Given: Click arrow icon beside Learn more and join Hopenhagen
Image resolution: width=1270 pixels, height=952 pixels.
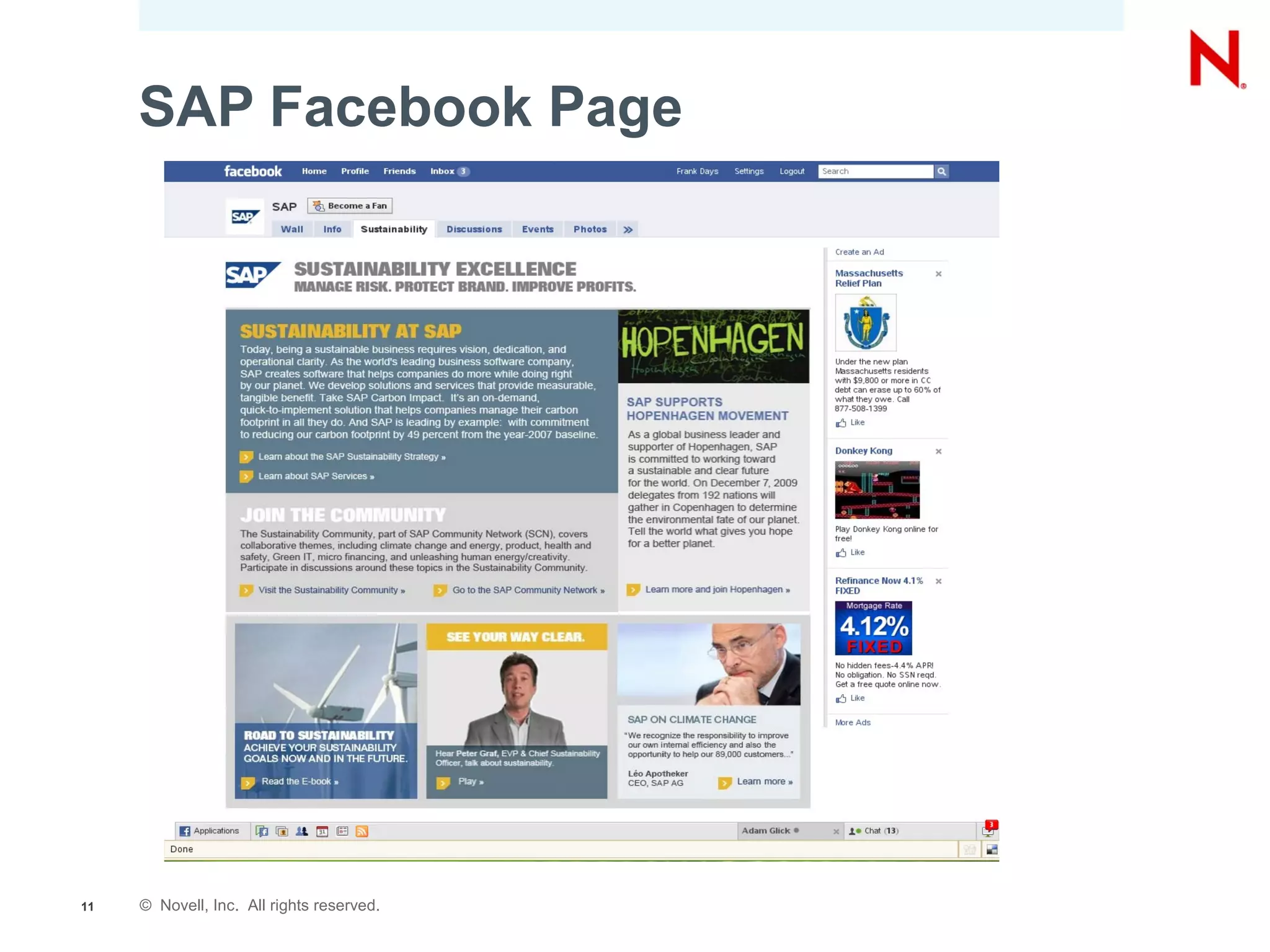Looking at the screenshot, I should click(633, 589).
